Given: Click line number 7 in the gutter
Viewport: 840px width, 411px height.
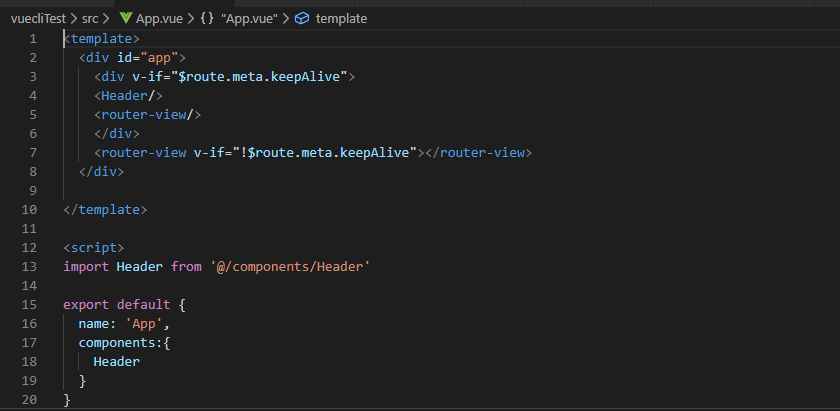Looking at the screenshot, I should (33, 153).
